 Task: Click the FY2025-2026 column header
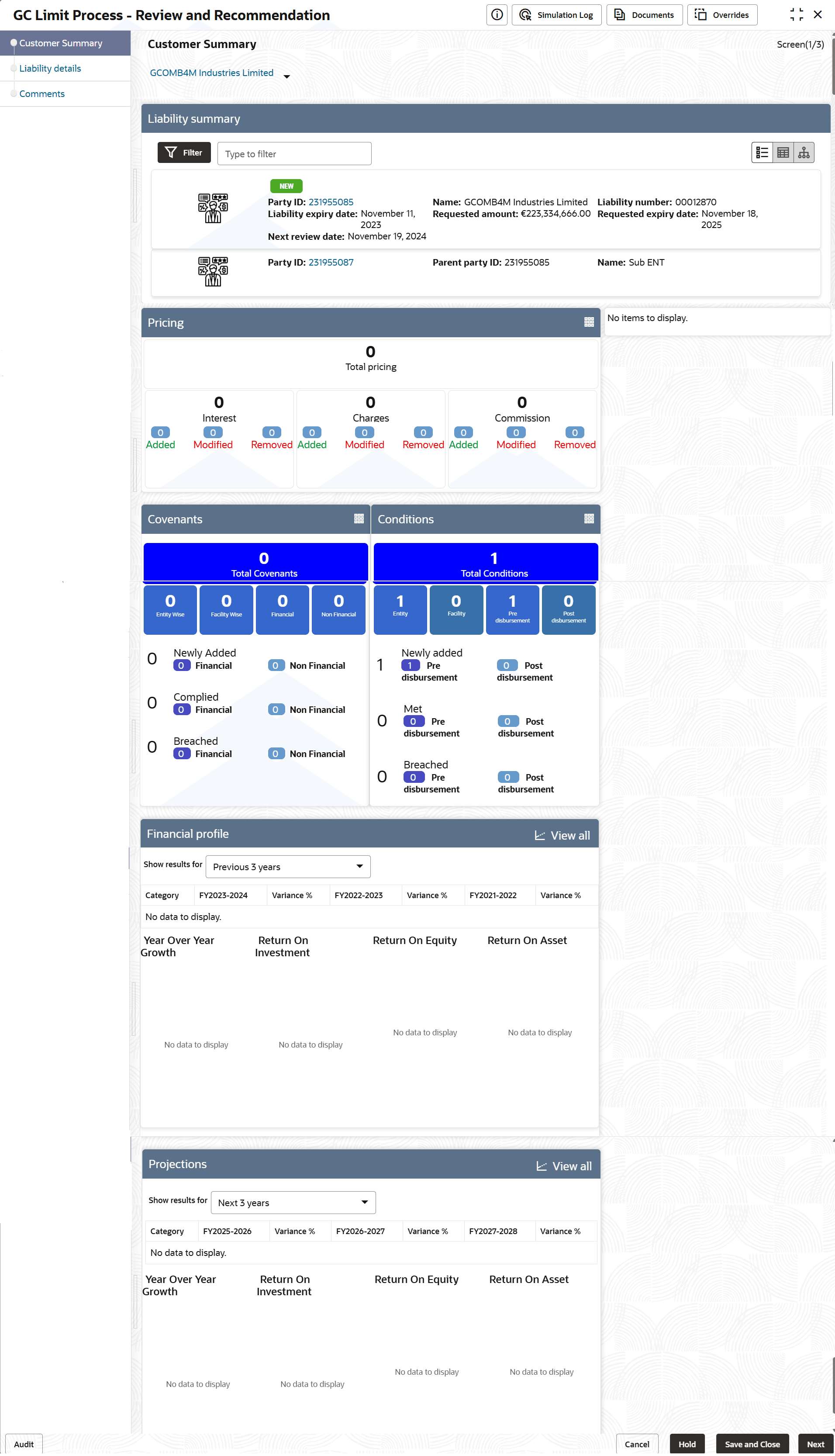[227, 1231]
